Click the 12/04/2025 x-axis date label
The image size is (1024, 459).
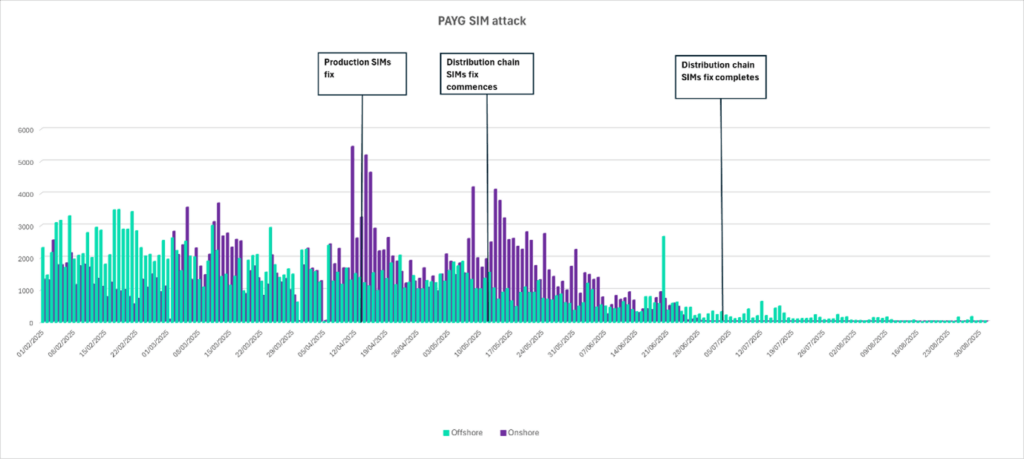click(341, 345)
